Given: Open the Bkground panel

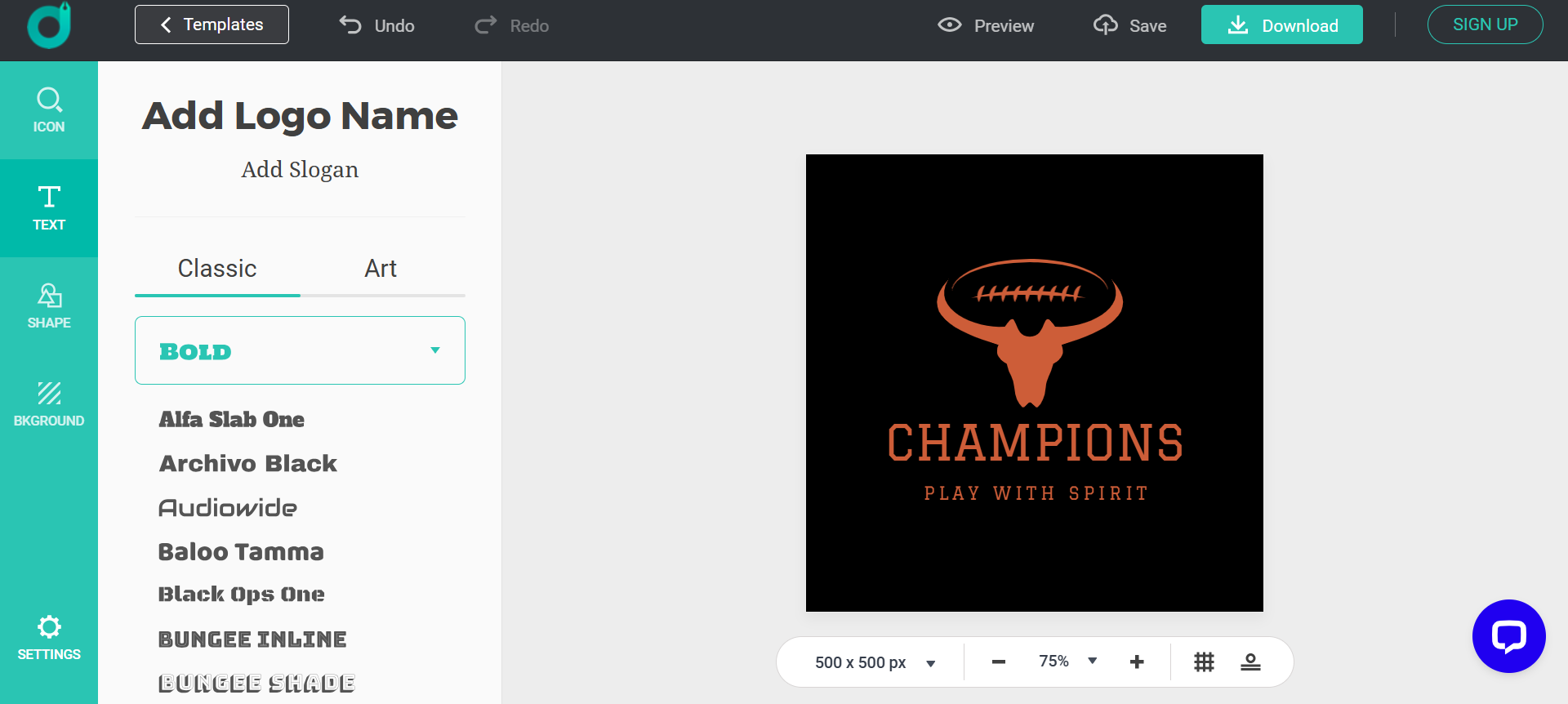Looking at the screenshot, I should 49,404.
